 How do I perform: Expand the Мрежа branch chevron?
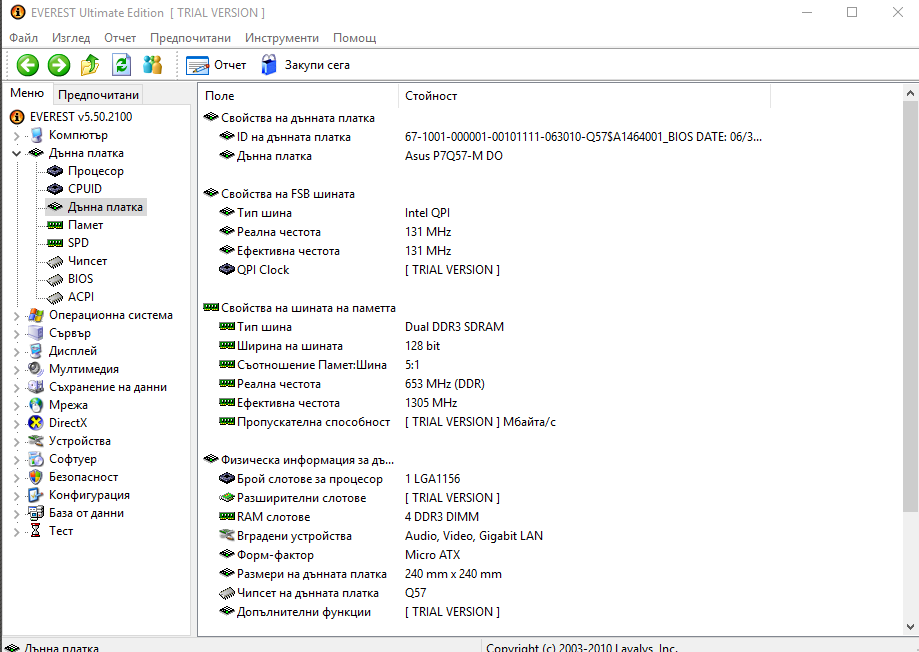click(16, 406)
